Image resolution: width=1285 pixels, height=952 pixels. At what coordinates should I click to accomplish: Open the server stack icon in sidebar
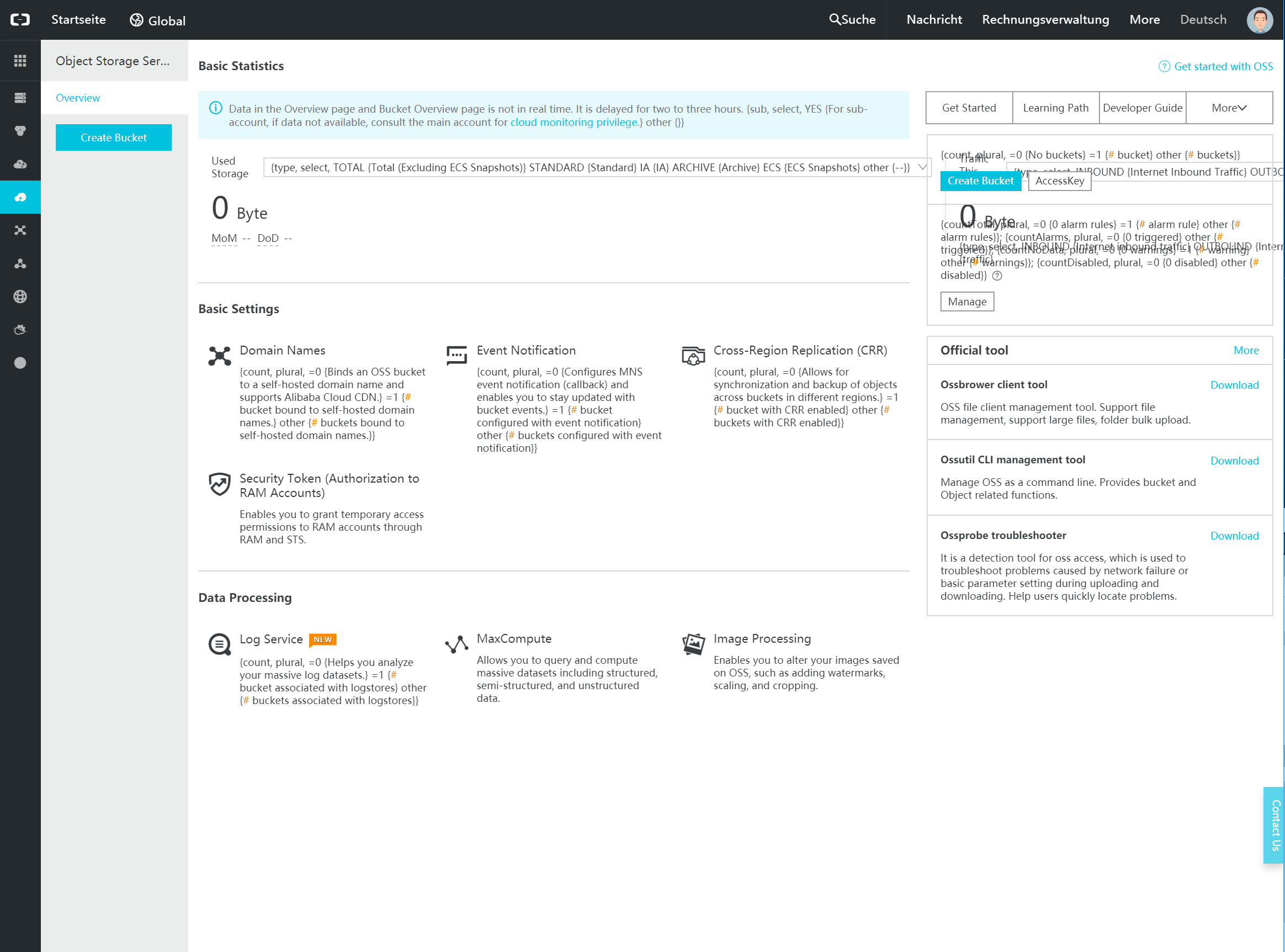20,97
